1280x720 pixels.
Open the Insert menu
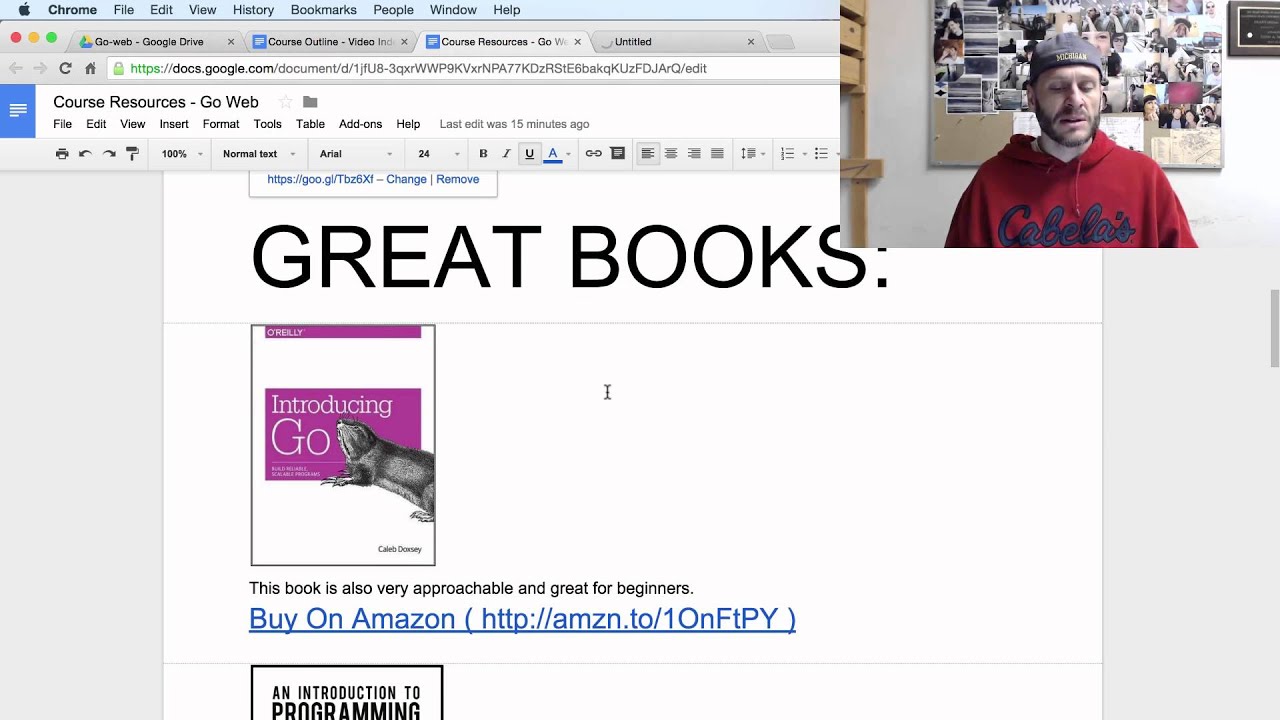(174, 124)
